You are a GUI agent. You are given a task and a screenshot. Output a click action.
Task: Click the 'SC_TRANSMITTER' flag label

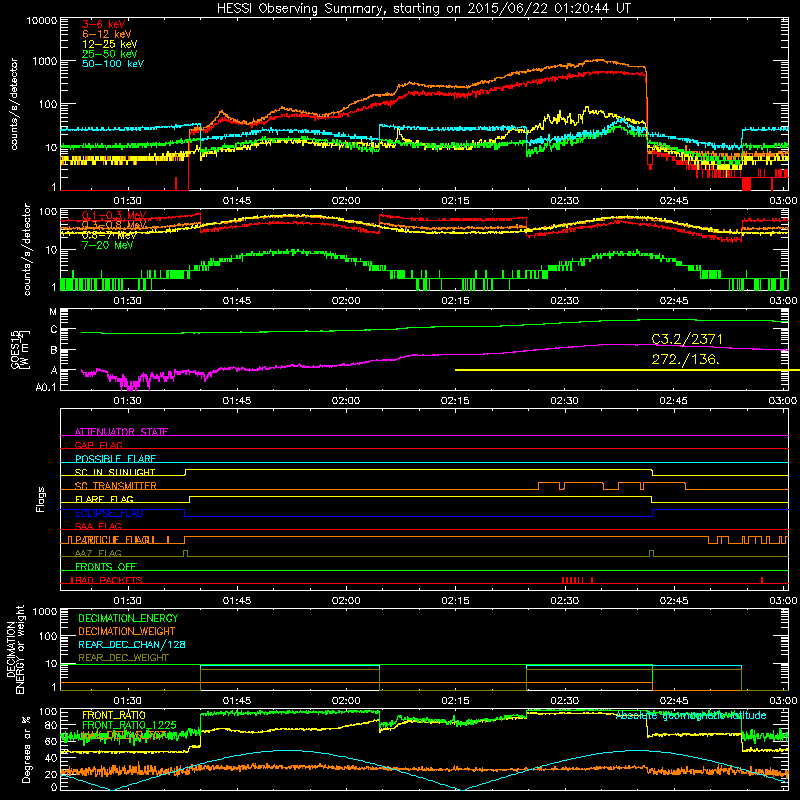(x=115, y=486)
